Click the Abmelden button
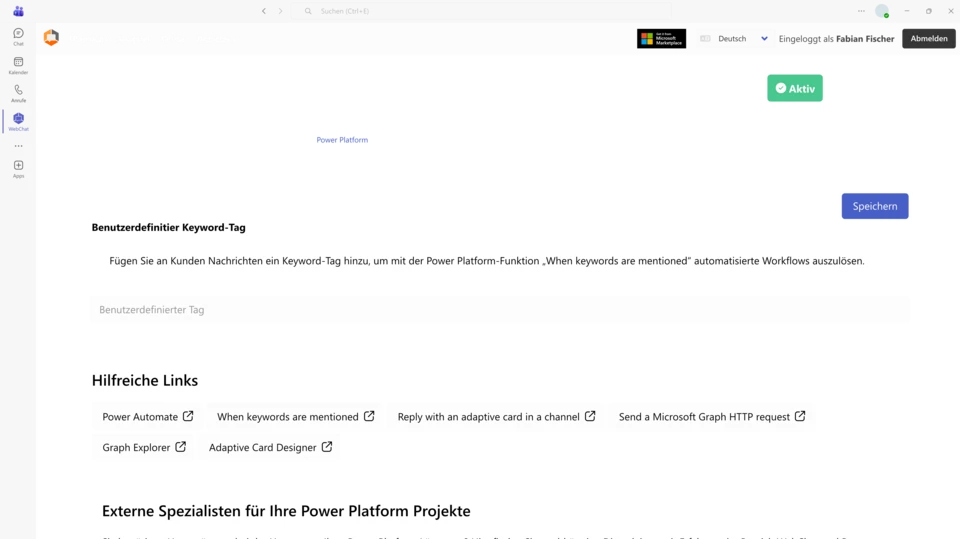960x539 pixels. point(929,39)
